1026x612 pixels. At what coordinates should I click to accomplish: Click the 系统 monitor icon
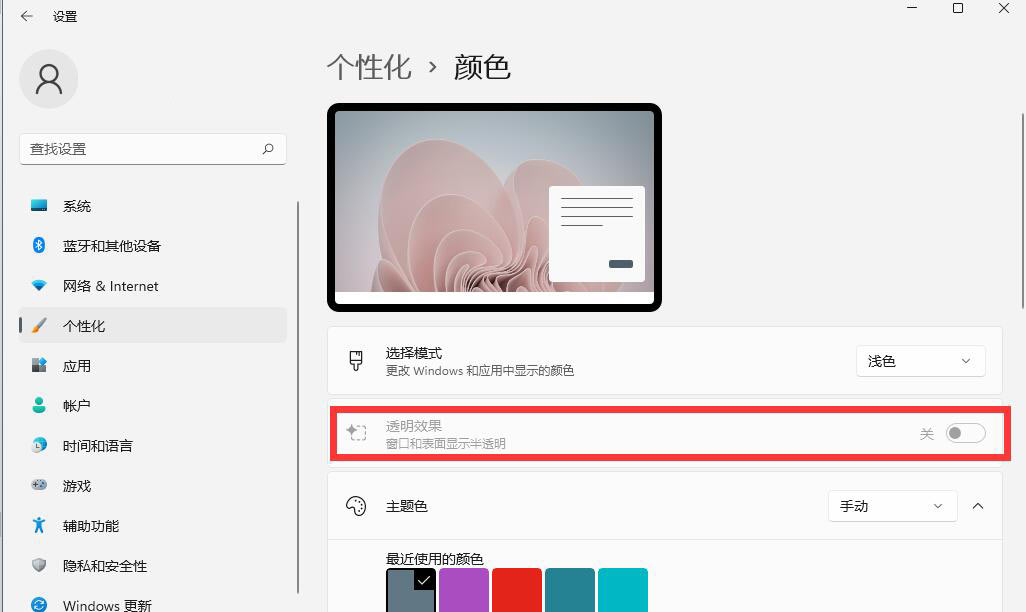coord(39,206)
